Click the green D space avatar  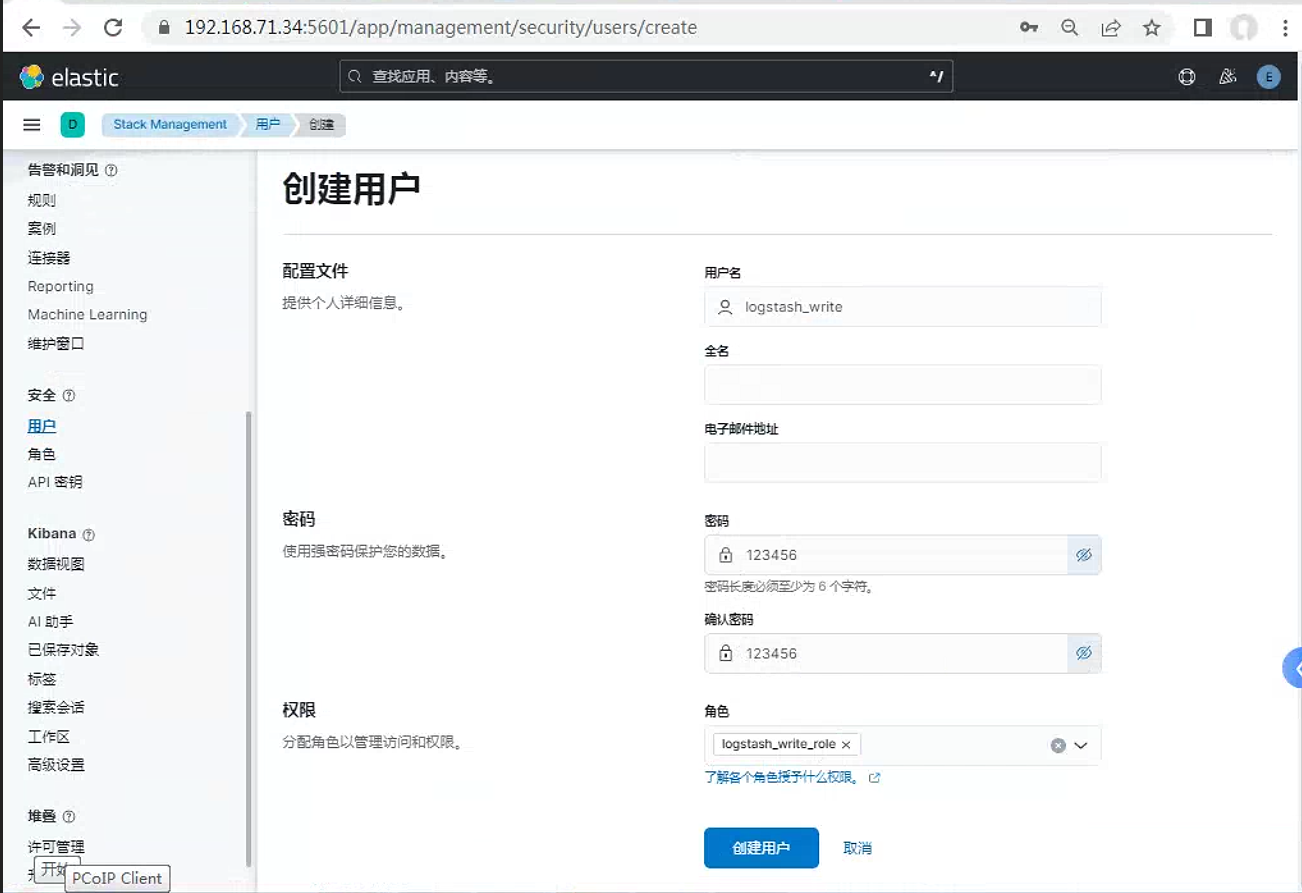tap(72, 125)
